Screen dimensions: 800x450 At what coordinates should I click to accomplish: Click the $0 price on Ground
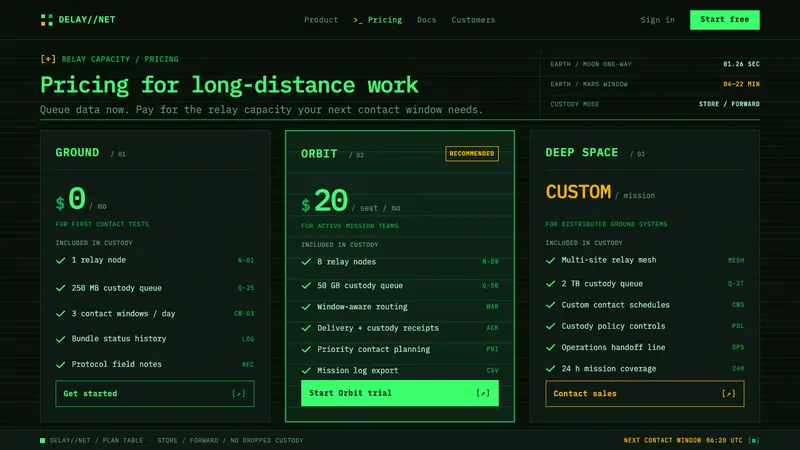pyautogui.click(x=71, y=198)
